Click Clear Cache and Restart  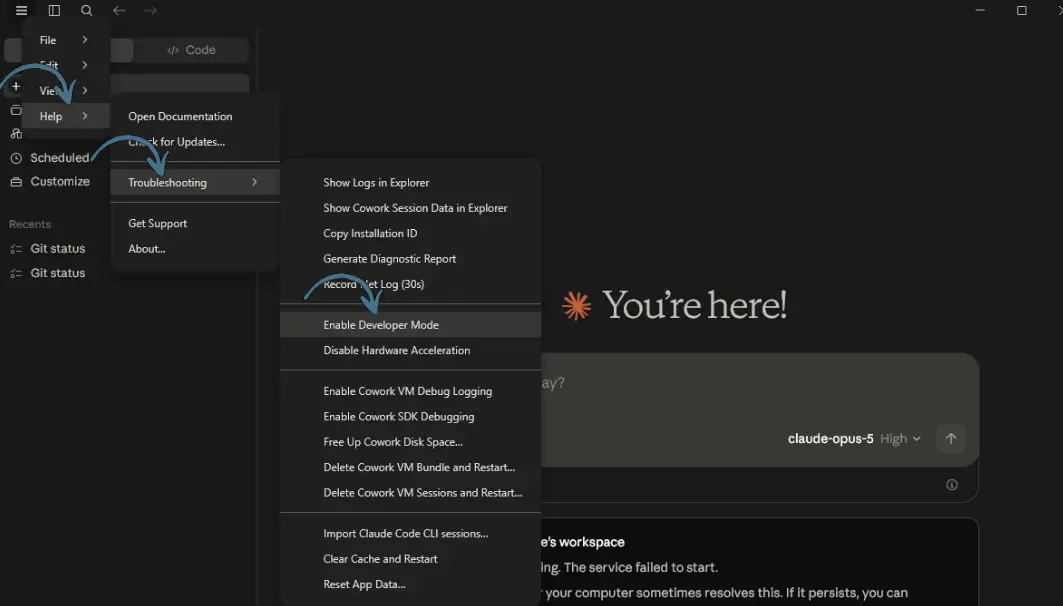410,559
